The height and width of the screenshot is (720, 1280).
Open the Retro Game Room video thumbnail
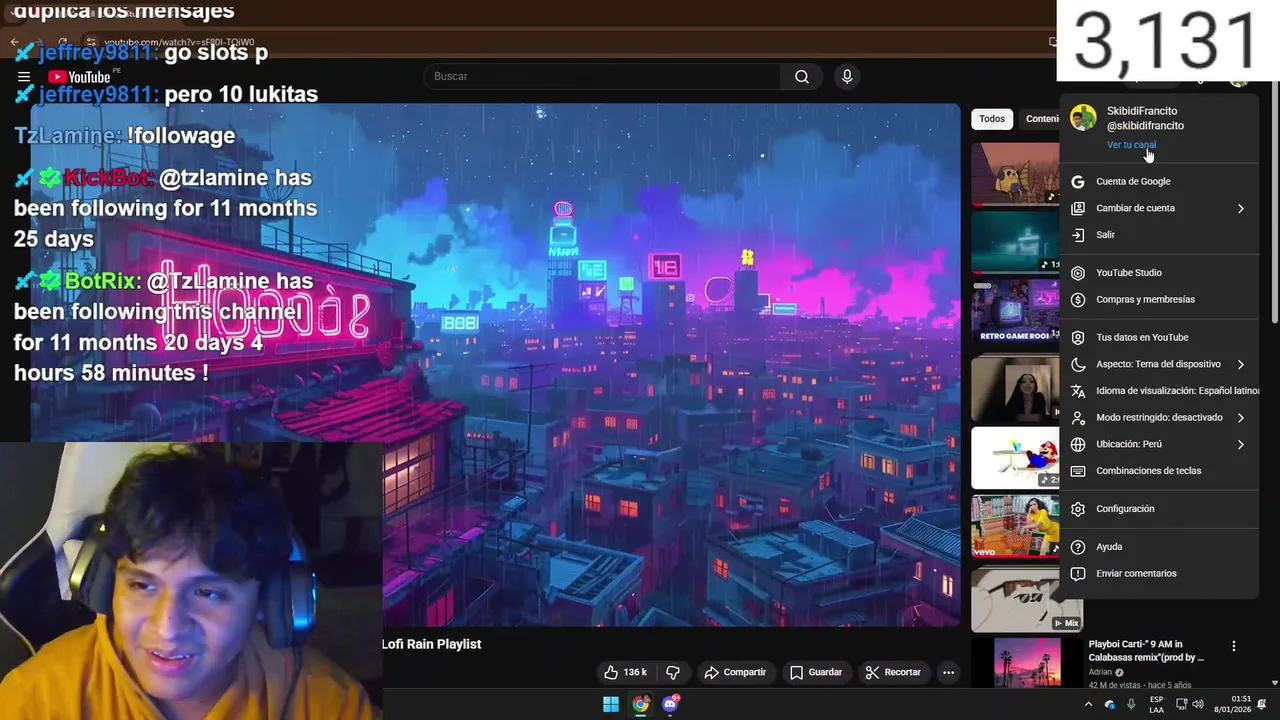(x=1015, y=311)
